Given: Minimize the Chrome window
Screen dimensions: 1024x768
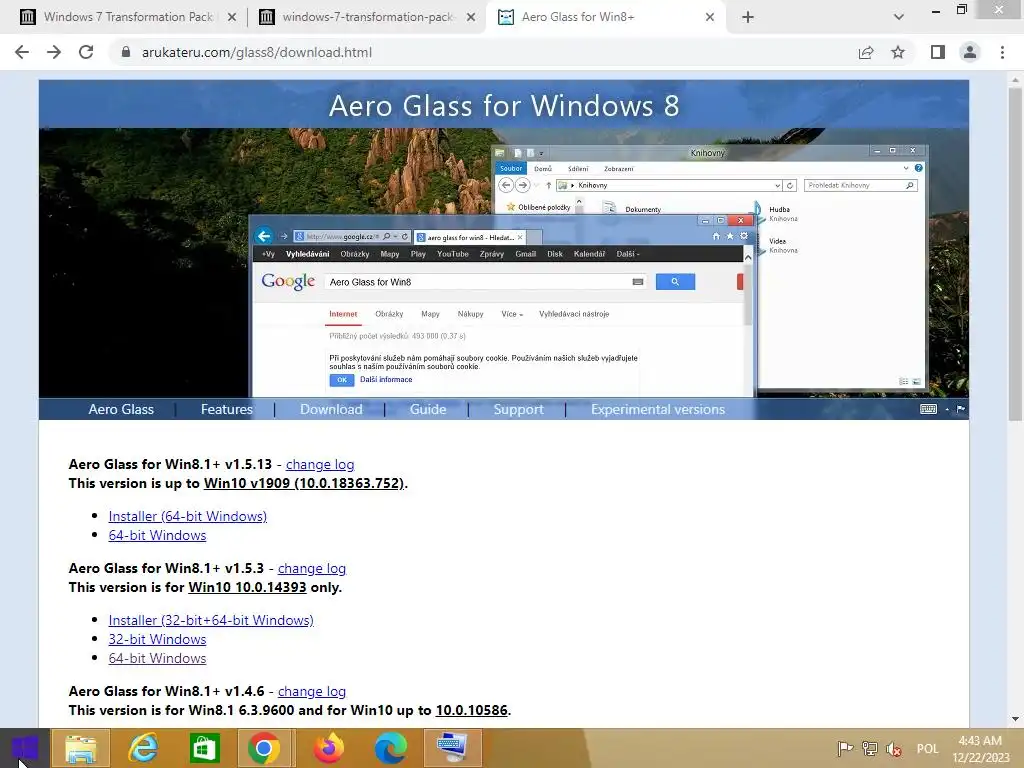Looking at the screenshot, I should click(x=935, y=10).
